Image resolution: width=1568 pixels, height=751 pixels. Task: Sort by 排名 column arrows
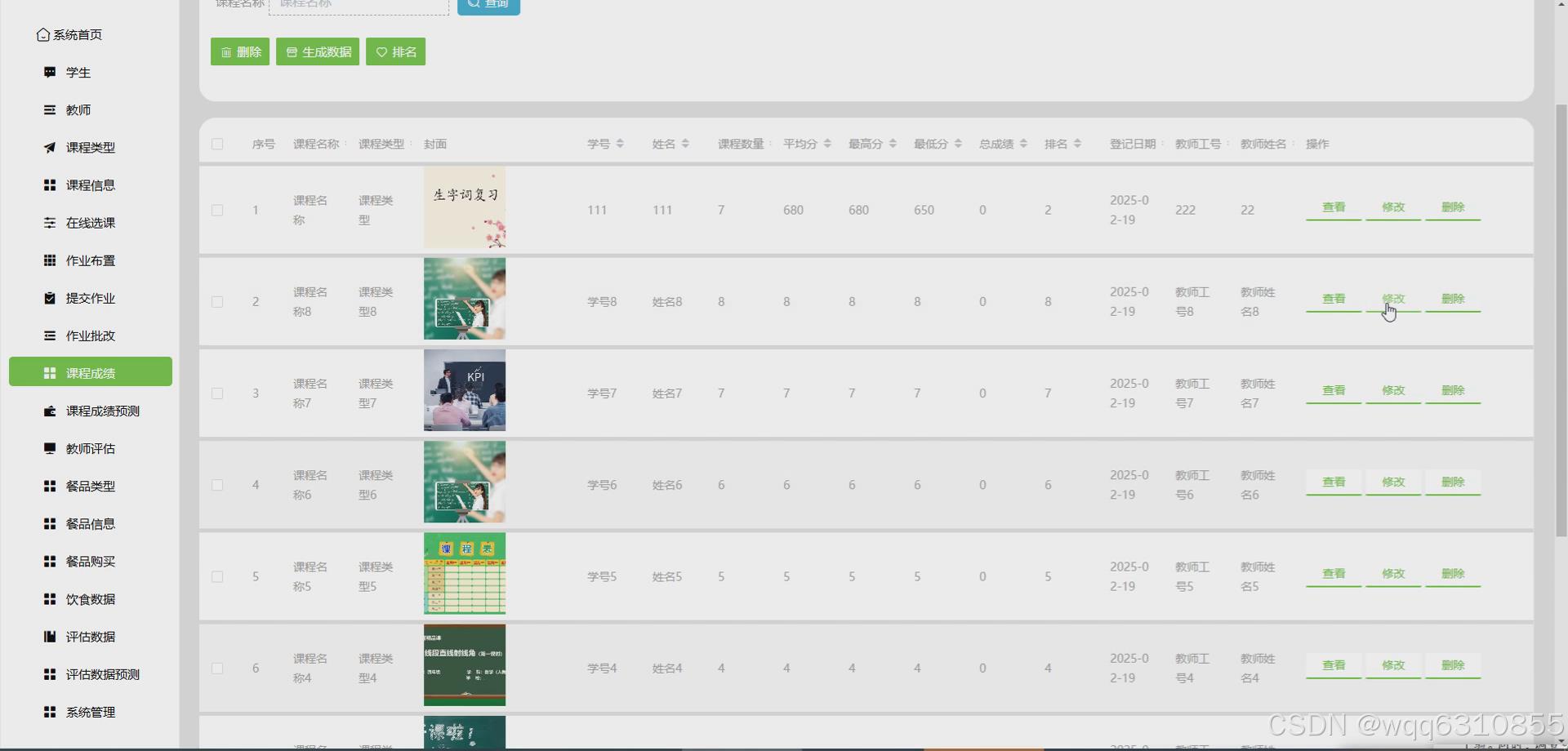pos(1077,144)
